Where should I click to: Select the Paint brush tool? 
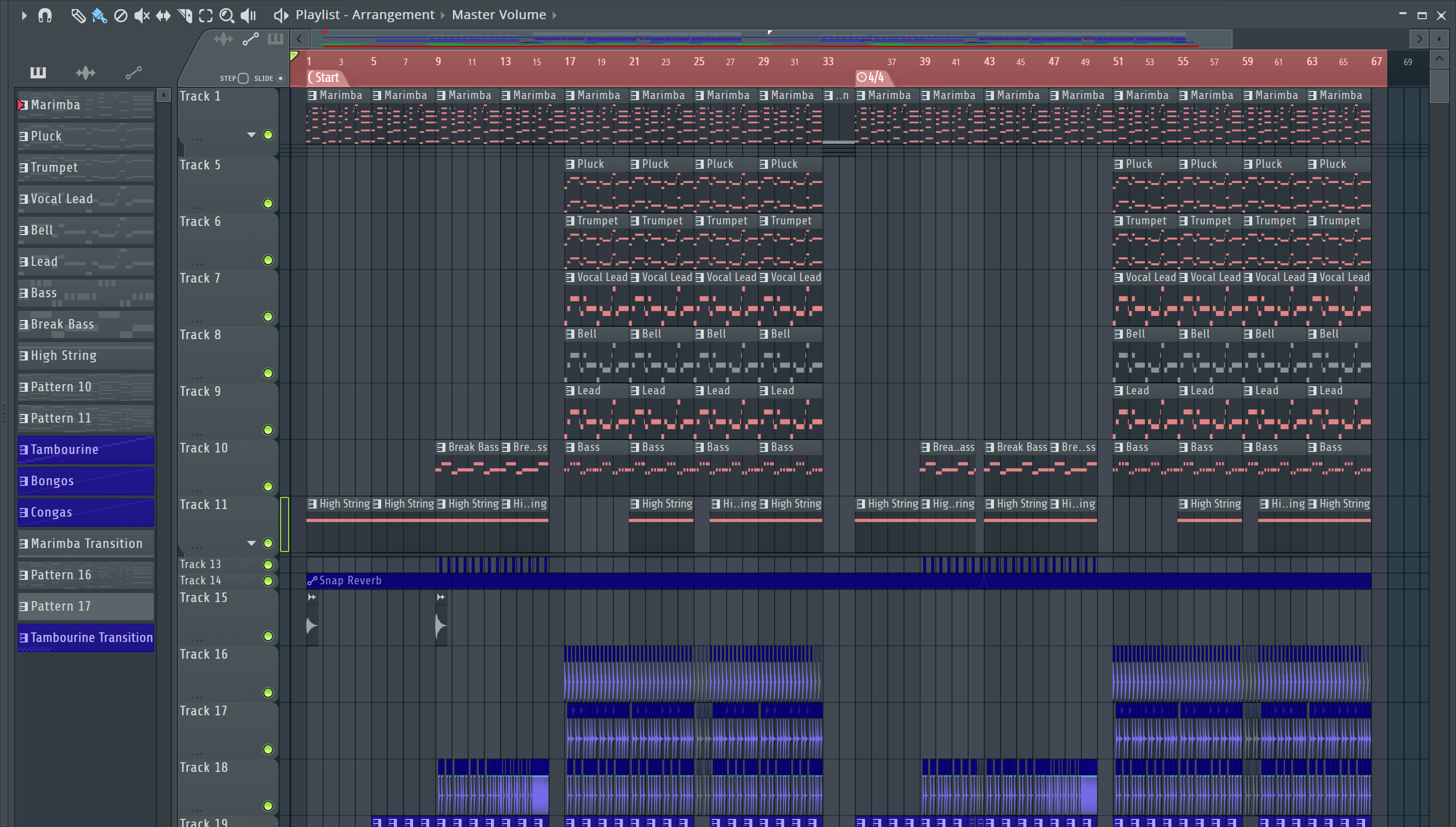(100, 15)
